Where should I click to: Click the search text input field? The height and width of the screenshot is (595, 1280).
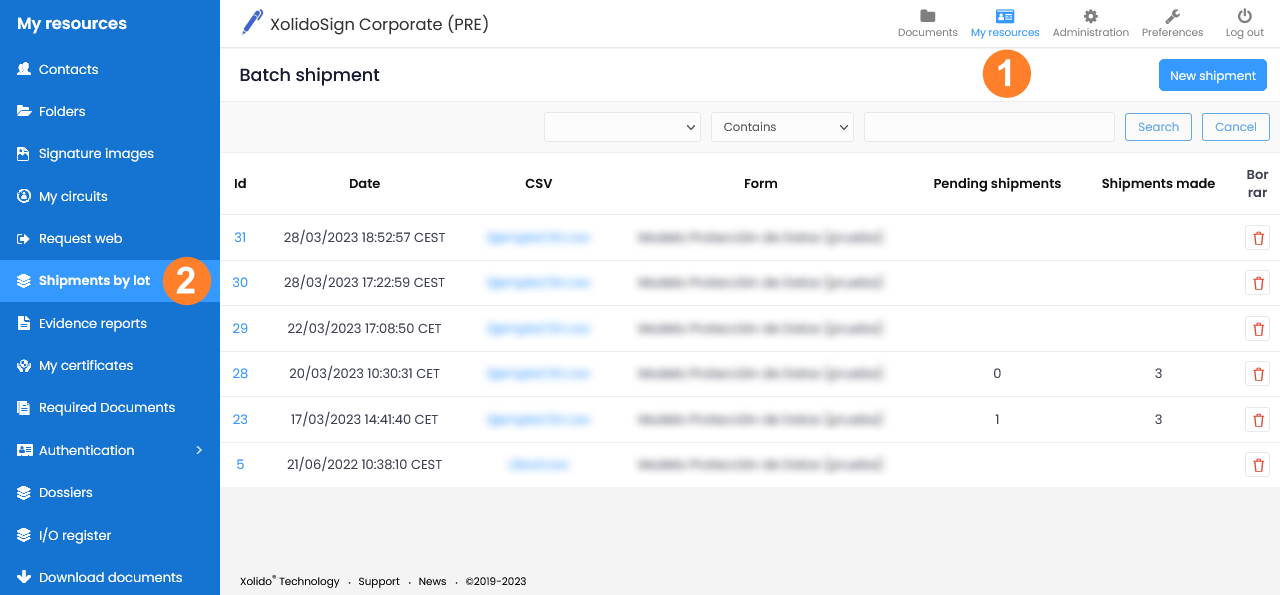(989, 127)
